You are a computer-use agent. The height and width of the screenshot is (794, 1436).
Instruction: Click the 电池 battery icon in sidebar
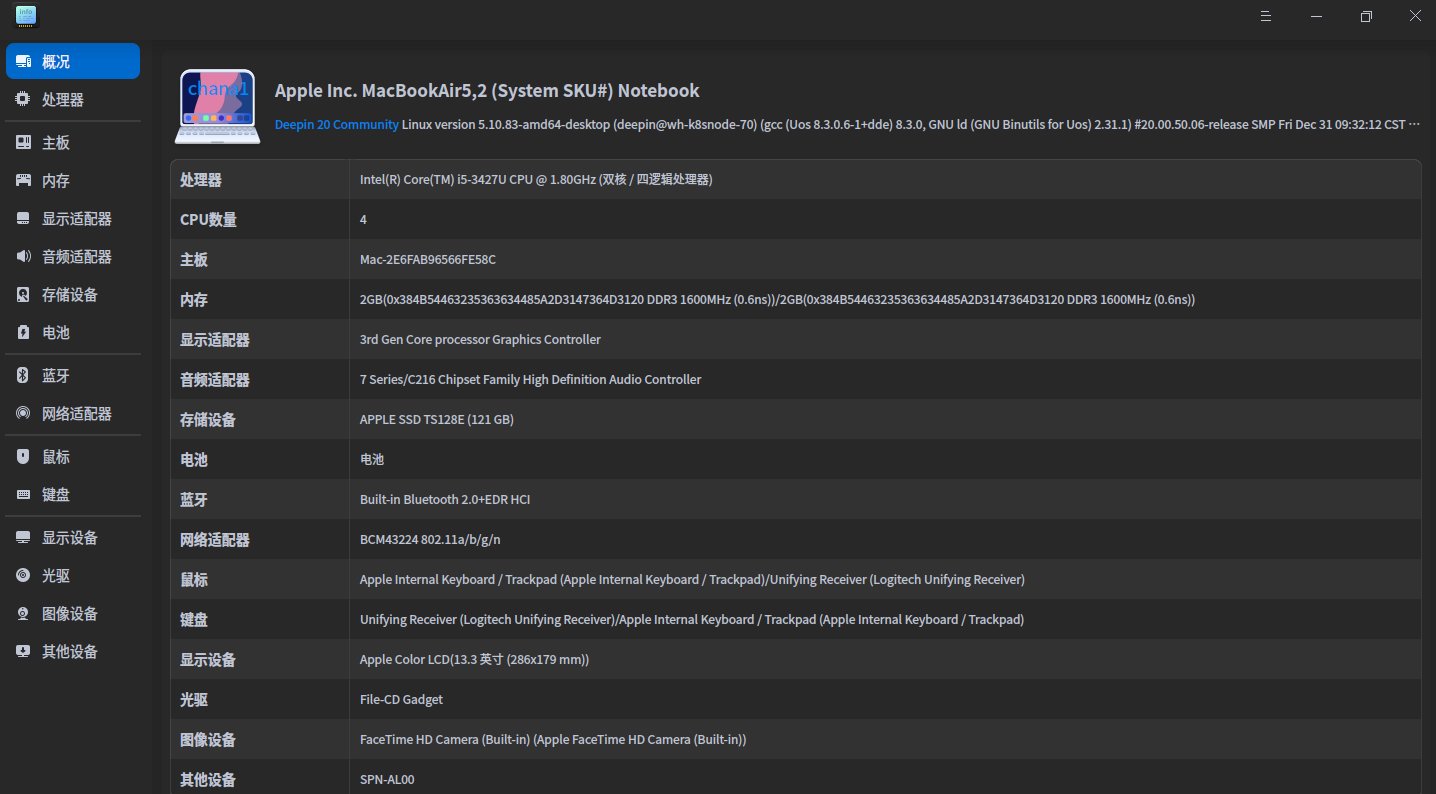(x=24, y=333)
